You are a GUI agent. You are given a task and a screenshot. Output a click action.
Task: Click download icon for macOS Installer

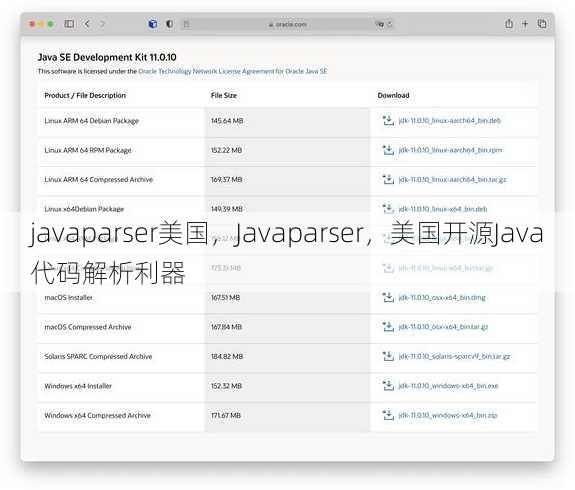(x=388, y=297)
